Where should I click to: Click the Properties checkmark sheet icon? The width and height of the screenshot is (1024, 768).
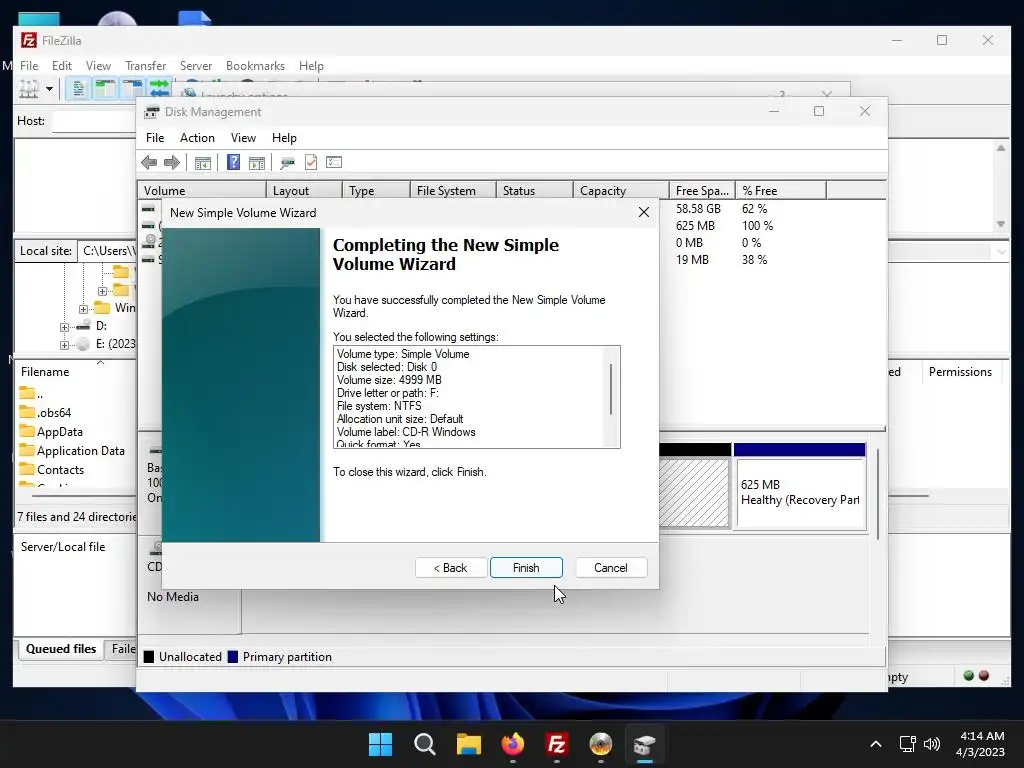coord(311,162)
